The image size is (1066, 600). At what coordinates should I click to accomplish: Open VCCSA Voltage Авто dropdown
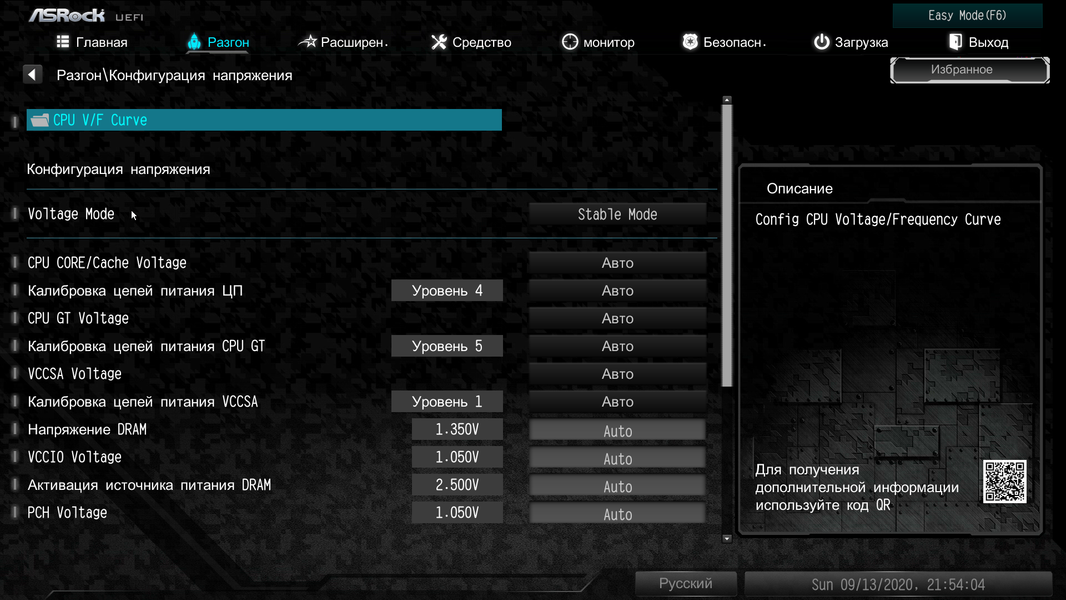pyautogui.click(x=617, y=374)
